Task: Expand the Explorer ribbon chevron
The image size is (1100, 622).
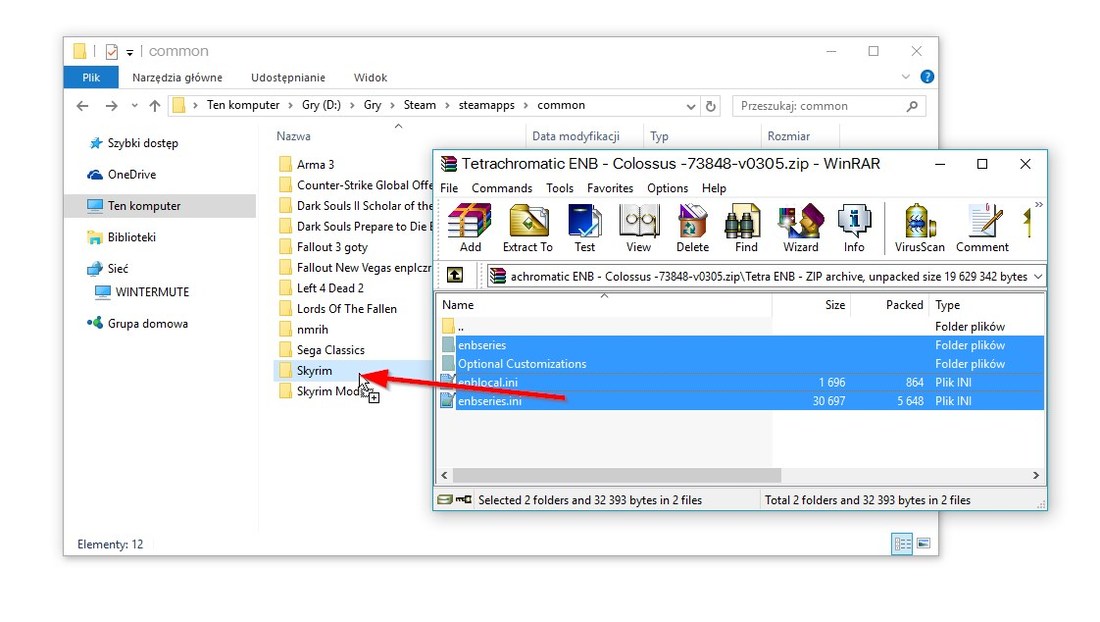Action: click(x=905, y=76)
